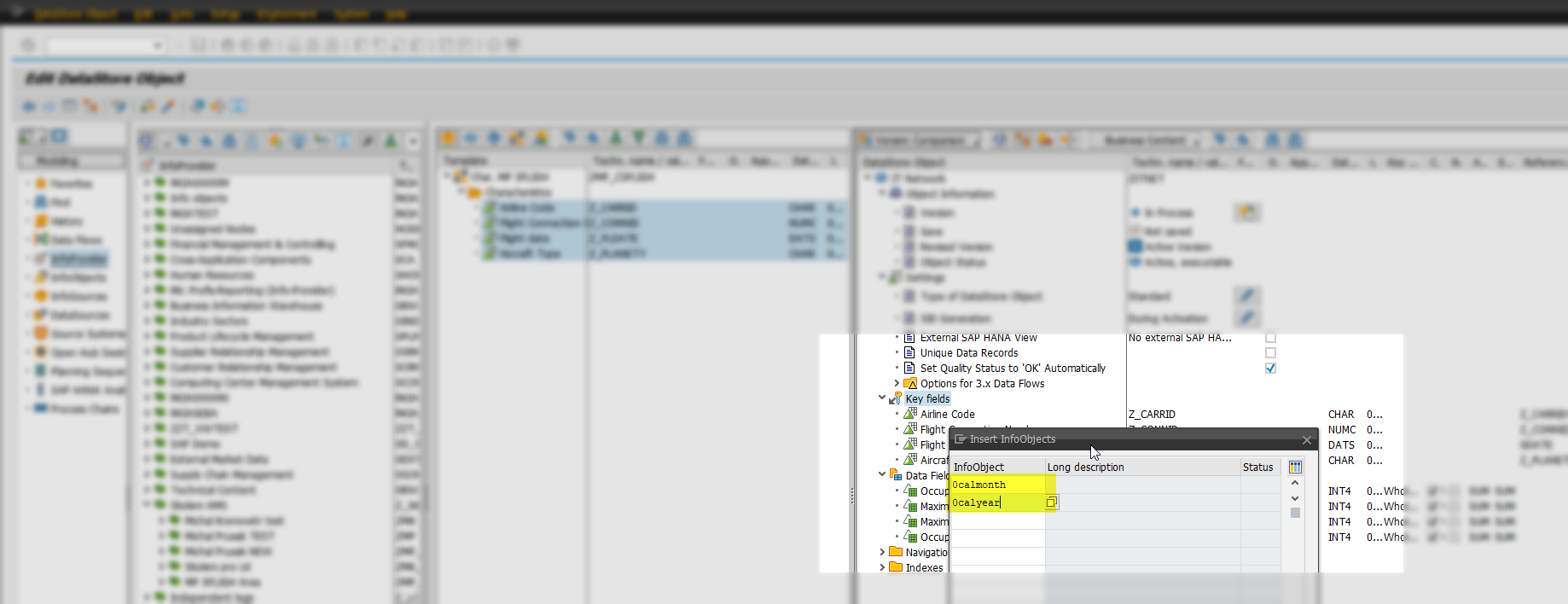Select the Airline Code key field
Screen dimensions: 1568x604
pyautogui.click(x=947, y=414)
